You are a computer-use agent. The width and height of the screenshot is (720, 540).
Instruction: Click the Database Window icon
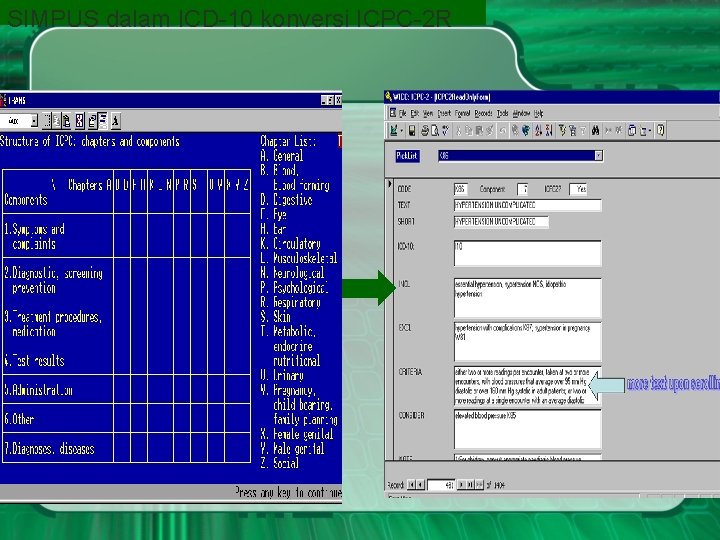632,130
